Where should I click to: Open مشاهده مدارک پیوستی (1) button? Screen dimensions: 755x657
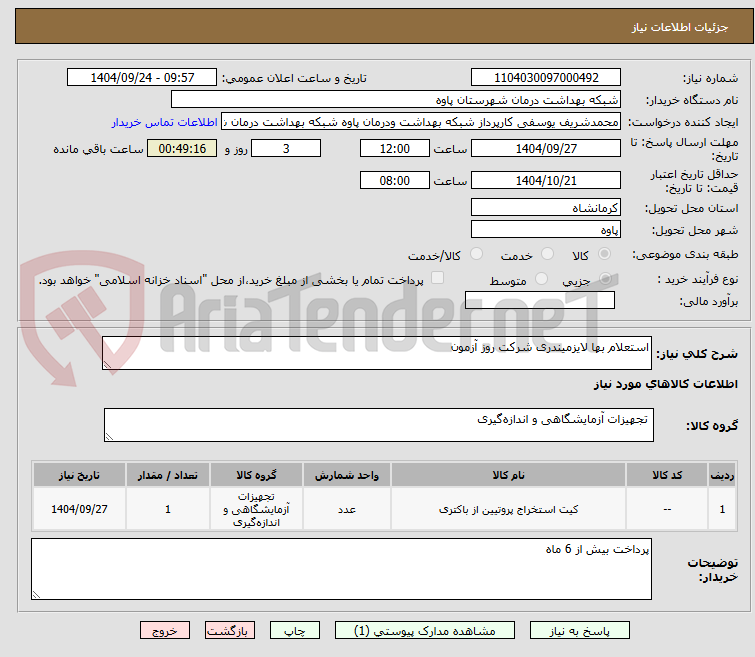(425, 631)
